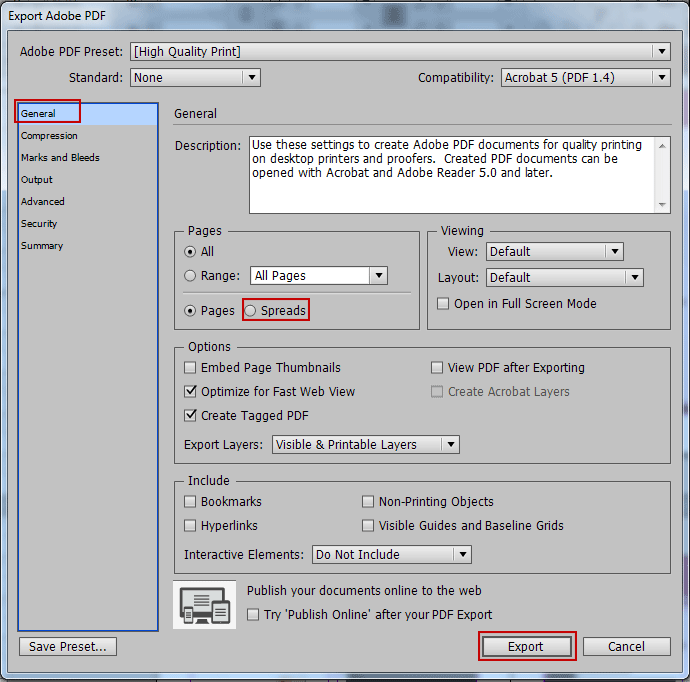Open the Range All Pages dropdown

319,276
